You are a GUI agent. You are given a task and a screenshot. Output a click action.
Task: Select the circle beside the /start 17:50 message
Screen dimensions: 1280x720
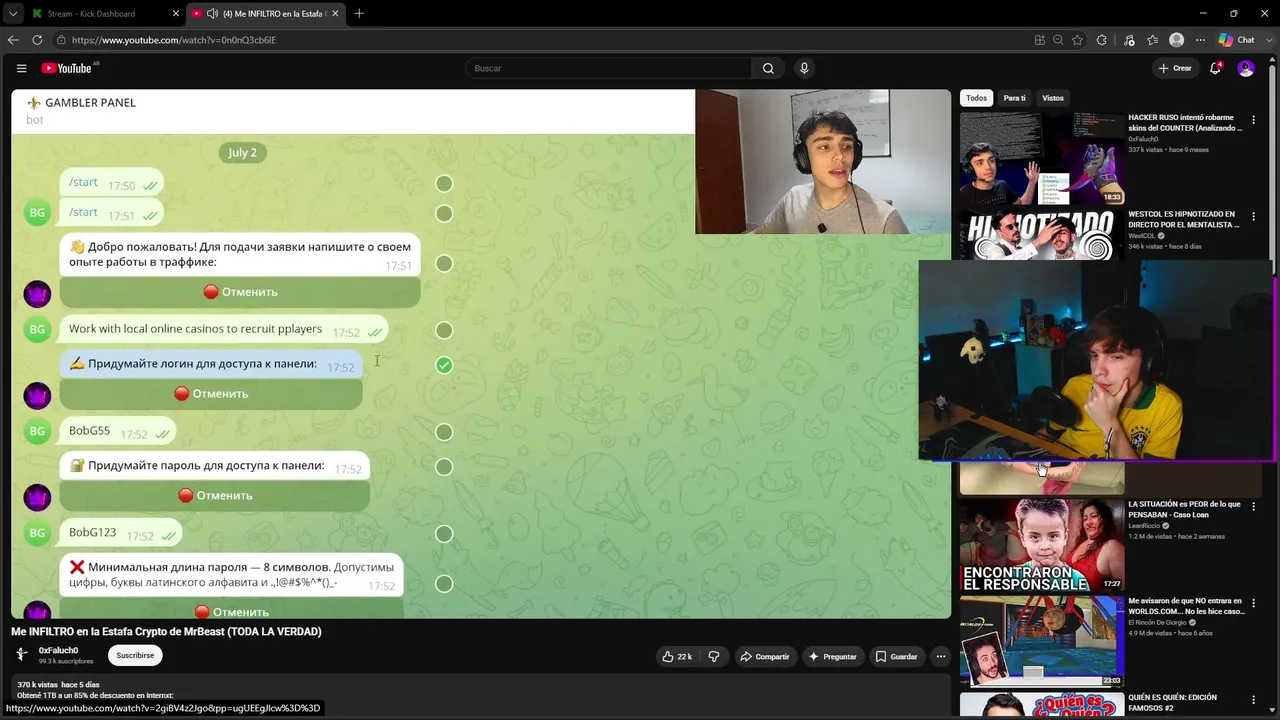[444, 183]
